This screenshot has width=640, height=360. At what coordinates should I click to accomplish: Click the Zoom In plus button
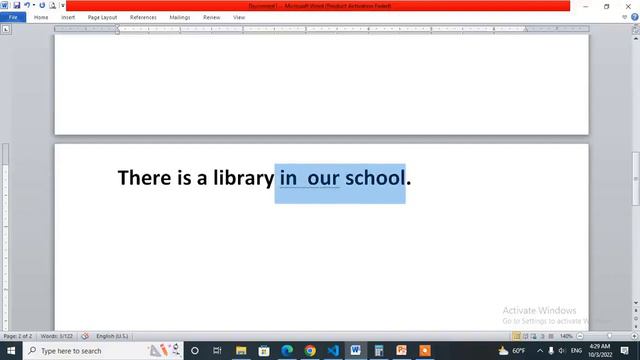point(635,336)
